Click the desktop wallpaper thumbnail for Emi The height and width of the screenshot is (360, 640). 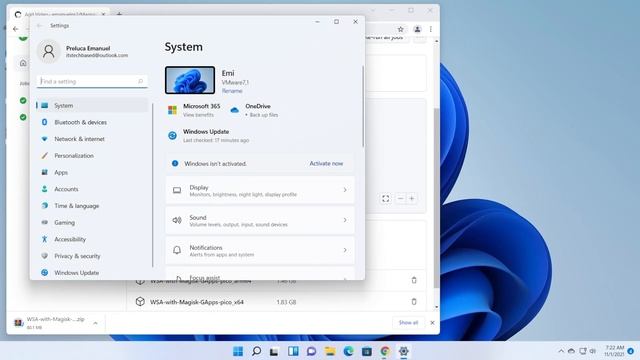[190, 80]
